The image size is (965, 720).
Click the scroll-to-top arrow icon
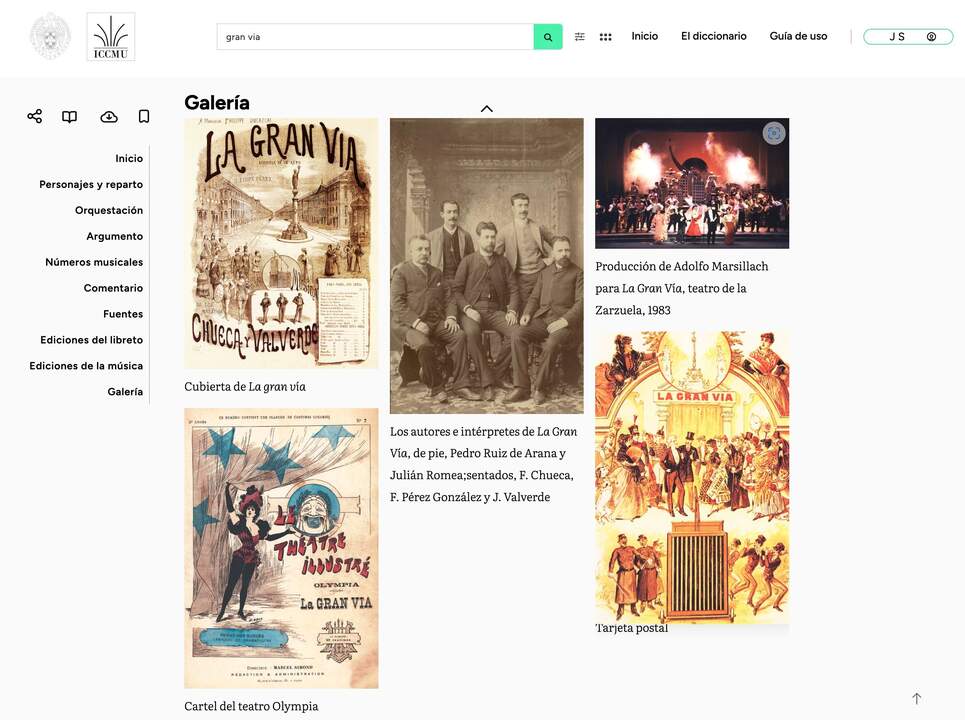pyautogui.click(x=916, y=698)
